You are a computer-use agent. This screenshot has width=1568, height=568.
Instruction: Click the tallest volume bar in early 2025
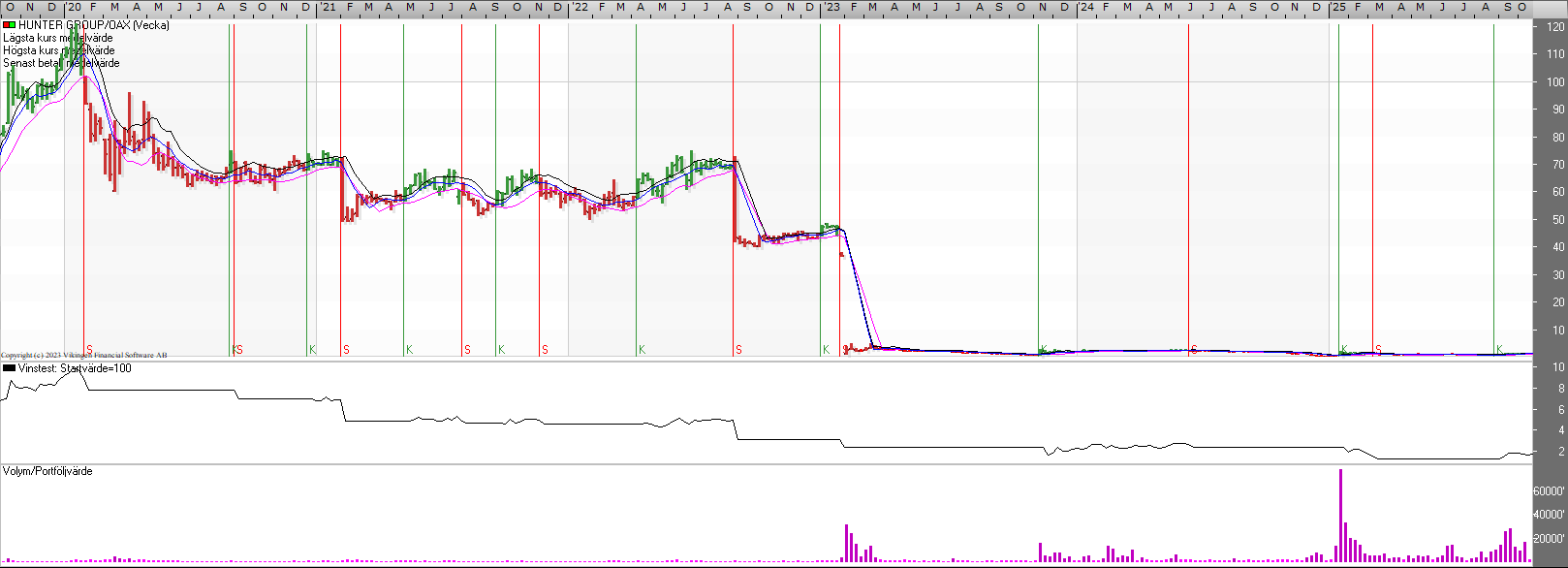click(x=1340, y=514)
